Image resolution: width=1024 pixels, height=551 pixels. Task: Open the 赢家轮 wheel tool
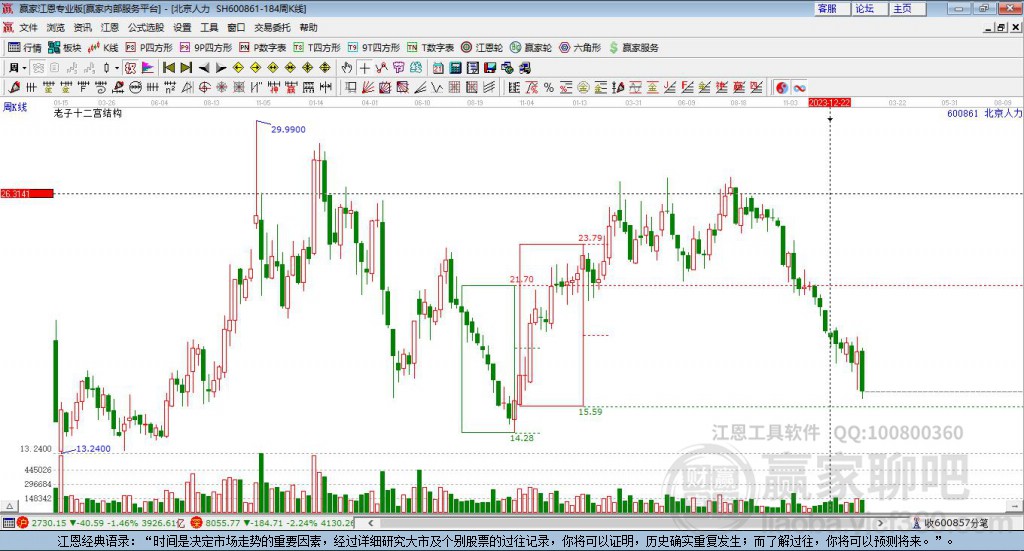click(x=531, y=48)
